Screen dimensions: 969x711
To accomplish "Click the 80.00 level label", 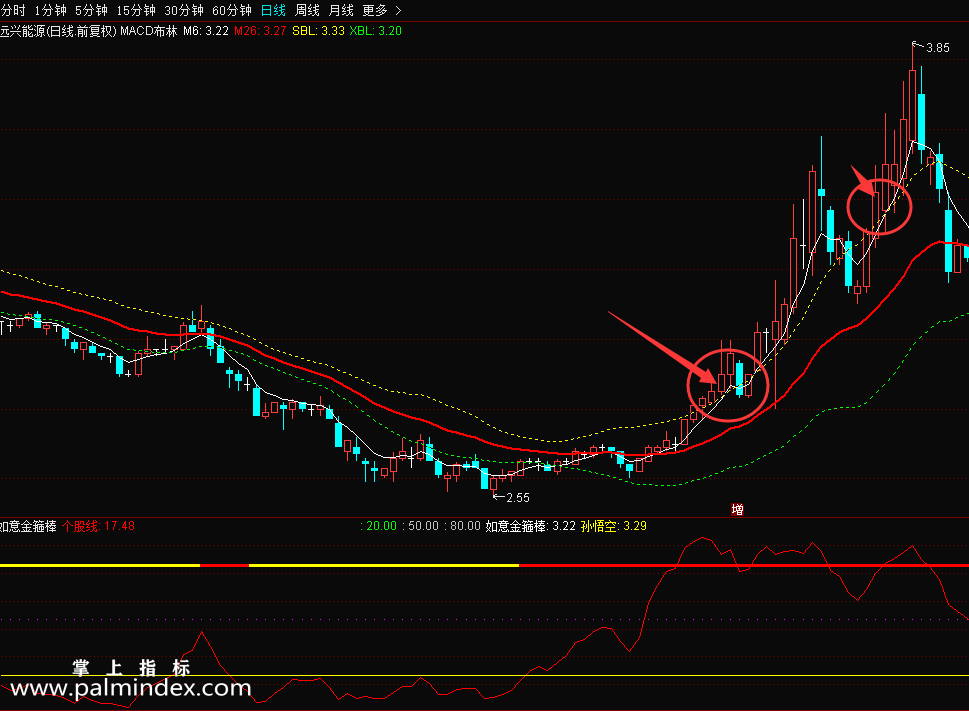I will coord(465,526).
